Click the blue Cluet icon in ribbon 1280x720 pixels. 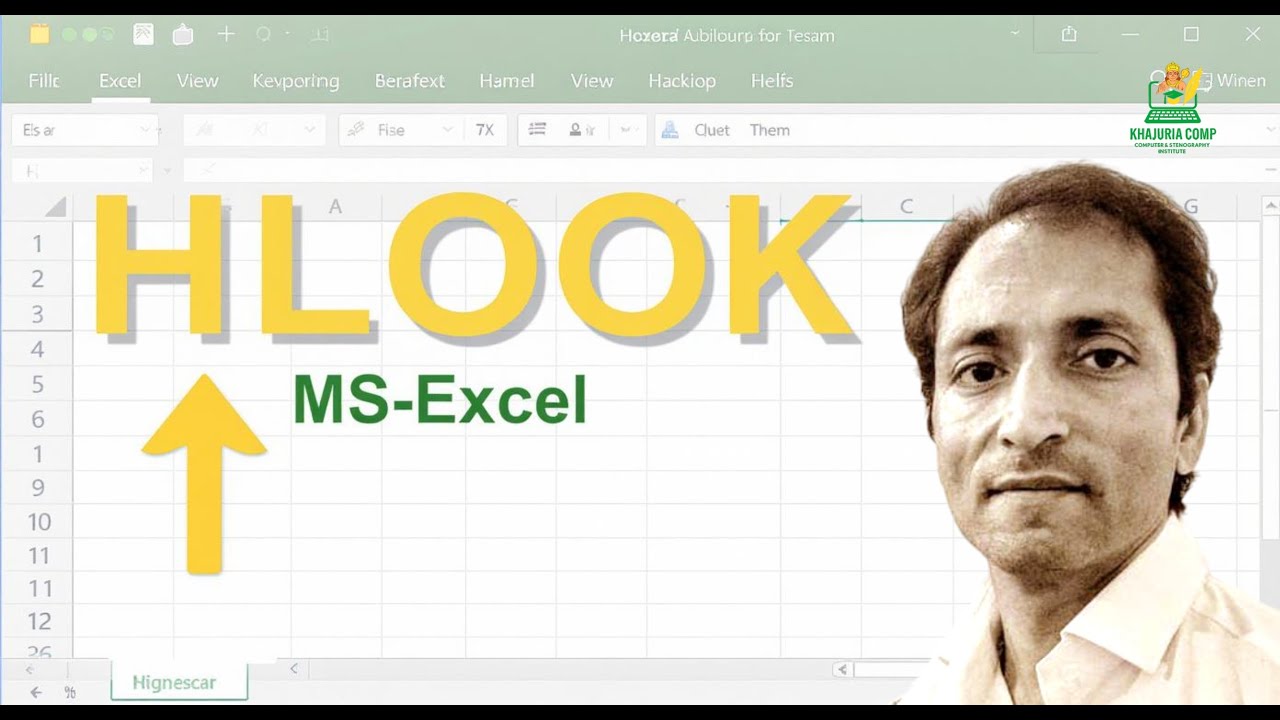tap(671, 130)
